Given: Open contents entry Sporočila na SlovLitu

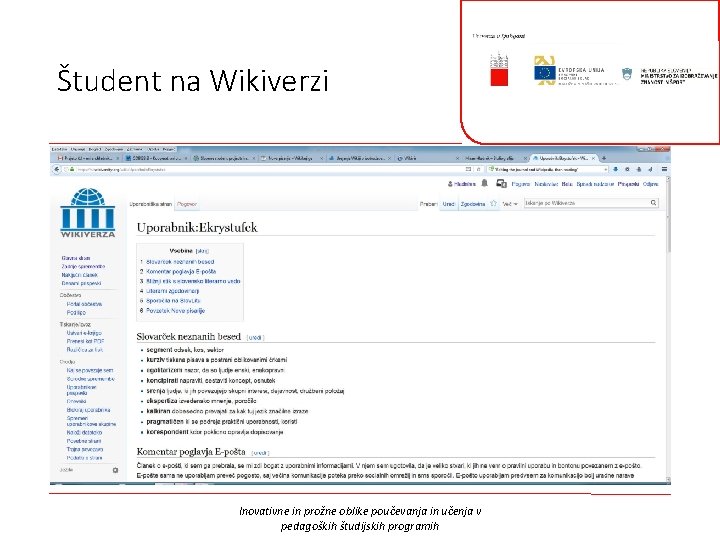Looking at the screenshot, I should tap(173, 301).
